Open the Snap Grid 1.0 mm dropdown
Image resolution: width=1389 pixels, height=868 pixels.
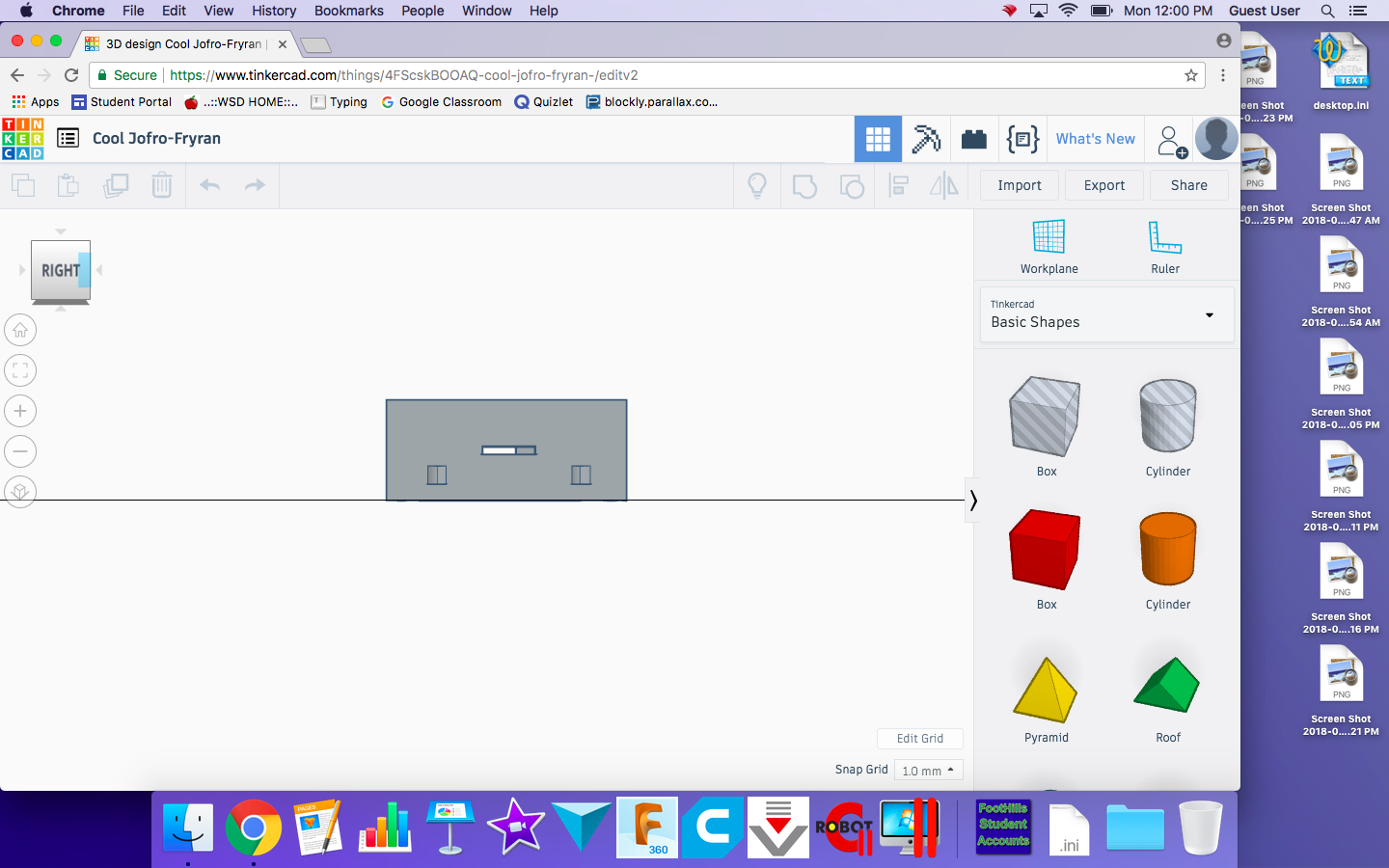coord(928,771)
